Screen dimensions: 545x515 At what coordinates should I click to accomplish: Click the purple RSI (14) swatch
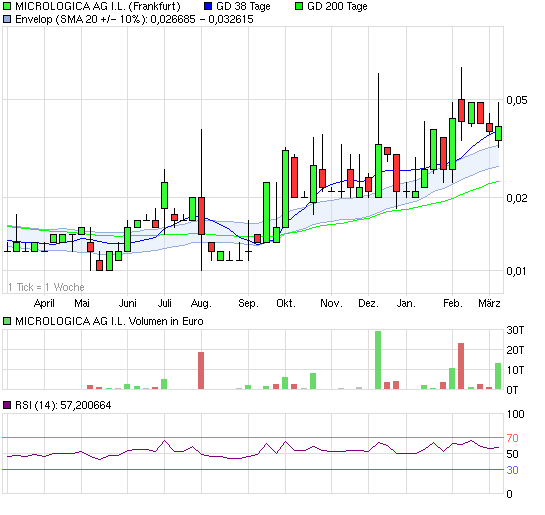coord(7,405)
